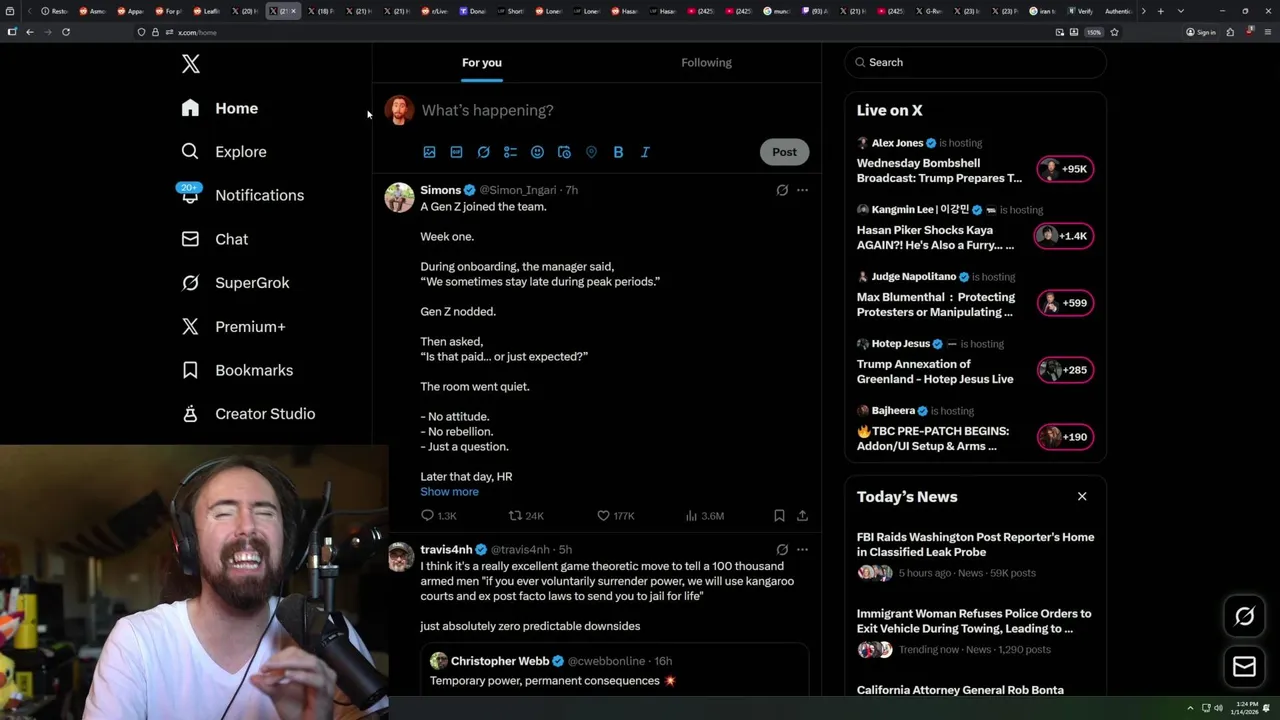1280x720 pixels.
Task: Open the browser hamburger menu
Action: click(1266, 32)
